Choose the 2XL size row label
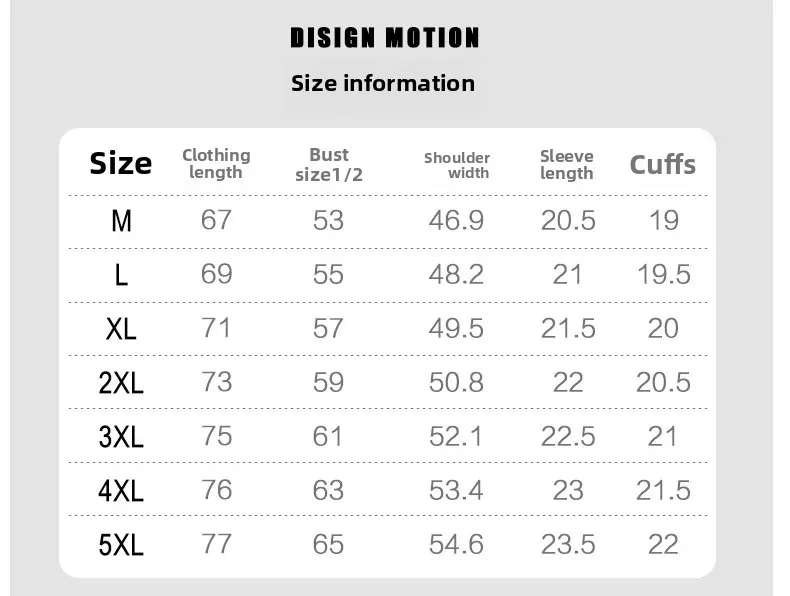This screenshot has height=596, width=790. click(121, 383)
